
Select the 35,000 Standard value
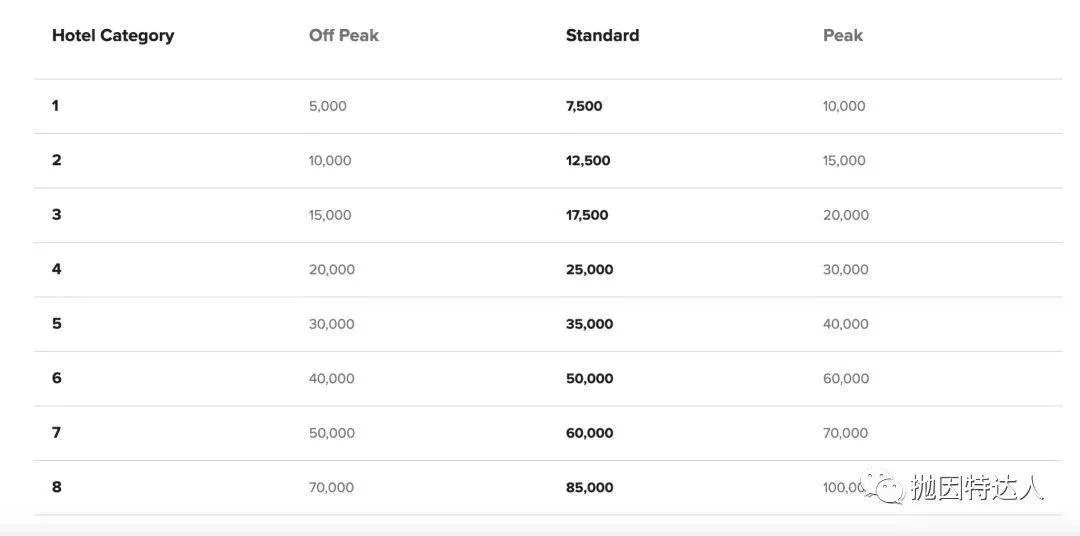point(590,324)
